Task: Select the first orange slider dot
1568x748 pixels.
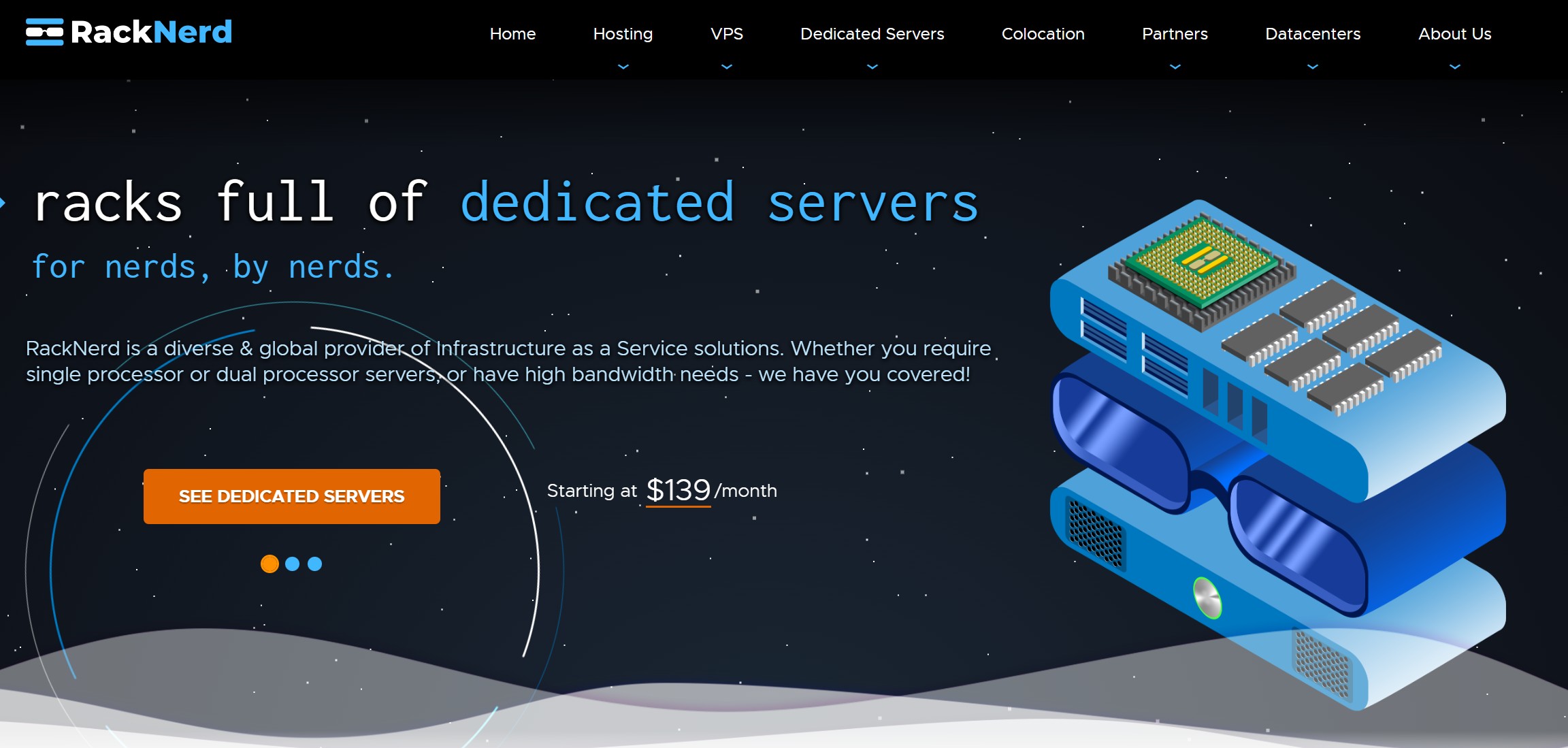Action: pyautogui.click(x=269, y=564)
